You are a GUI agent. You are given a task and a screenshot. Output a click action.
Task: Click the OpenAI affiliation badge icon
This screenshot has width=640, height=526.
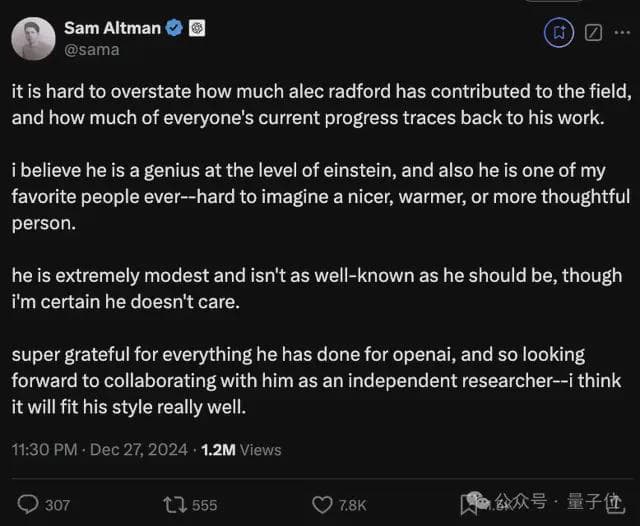click(198, 28)
